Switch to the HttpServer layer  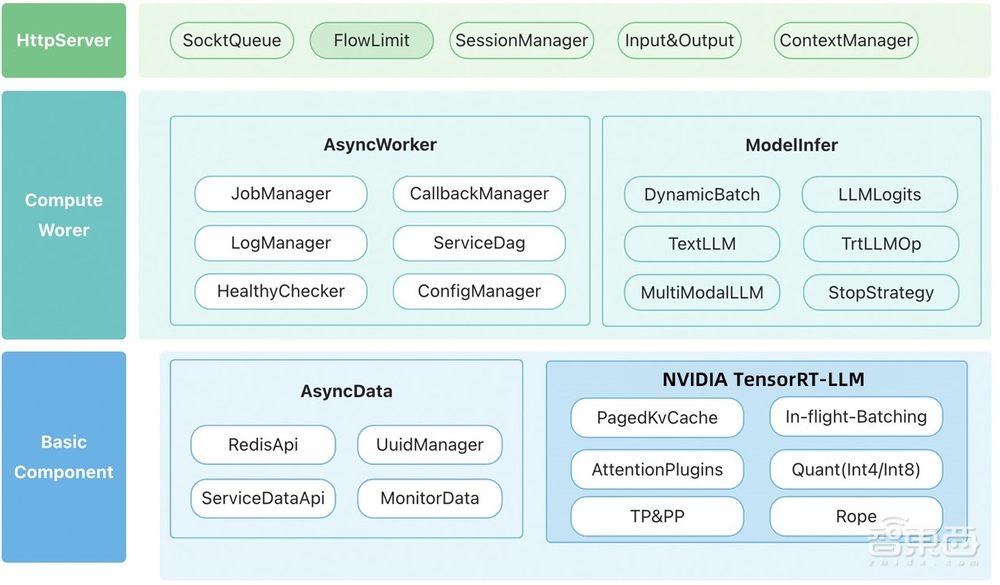click(x=64, y=40)
